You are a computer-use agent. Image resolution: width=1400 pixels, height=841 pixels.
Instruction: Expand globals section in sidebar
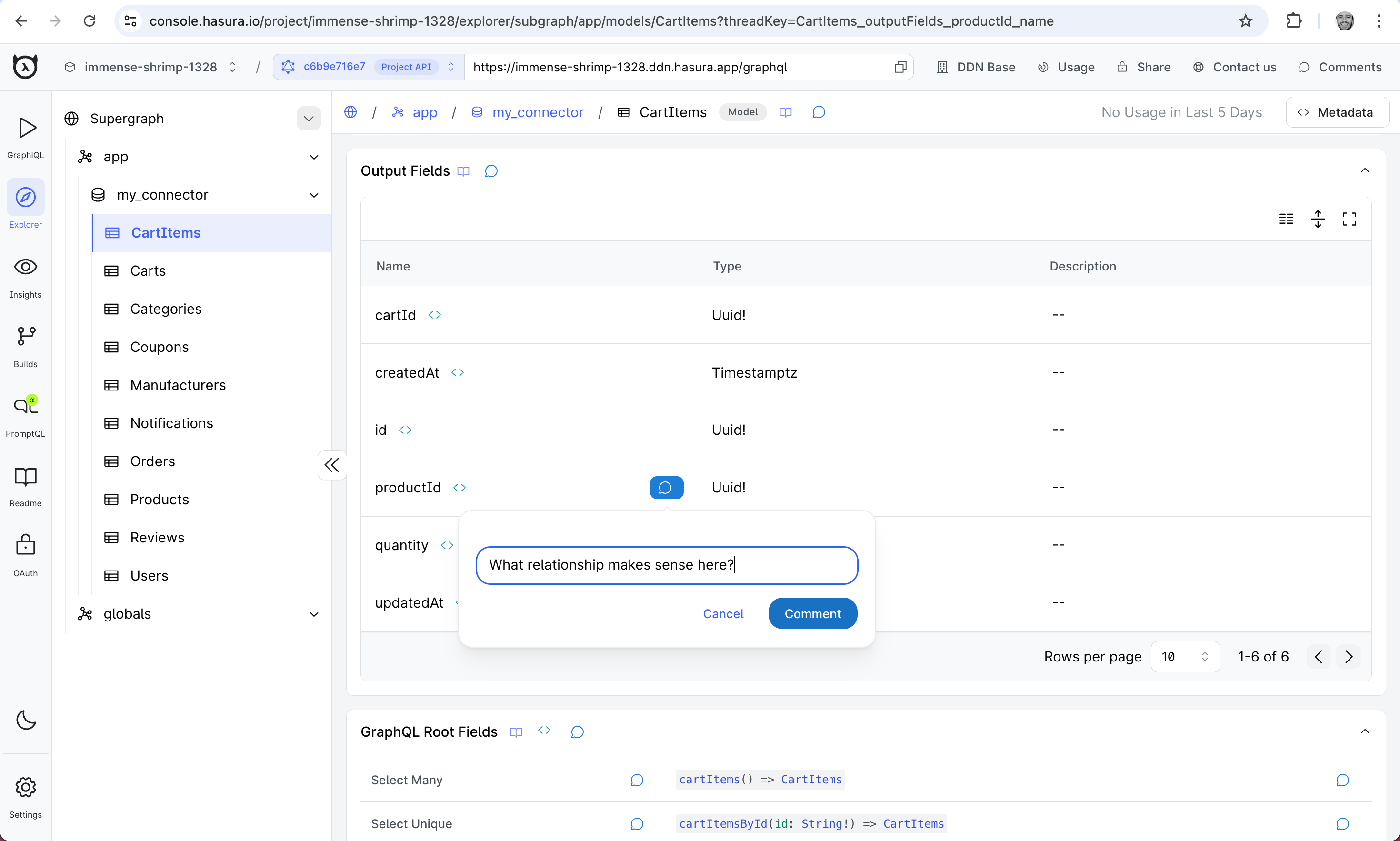pyautogui.click(x=313, y=613)
